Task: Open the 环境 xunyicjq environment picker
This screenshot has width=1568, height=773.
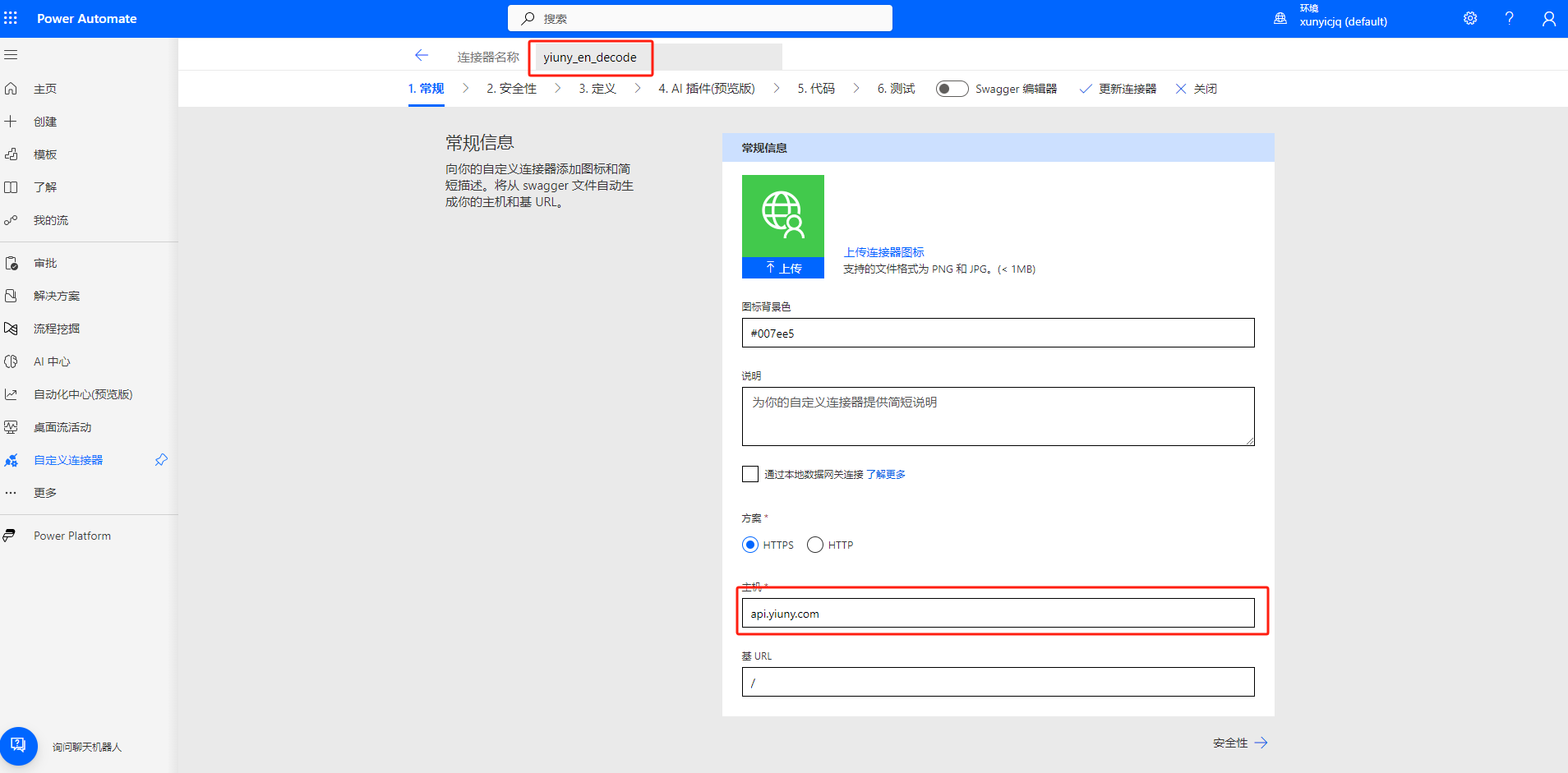Action: point(1331,16)
